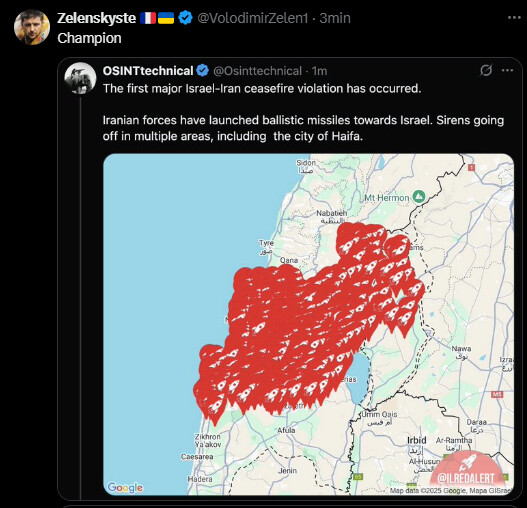Open the 3min timestamp of the tweet
The height and width of the screenshot is (508, 527).
[335, 18]
